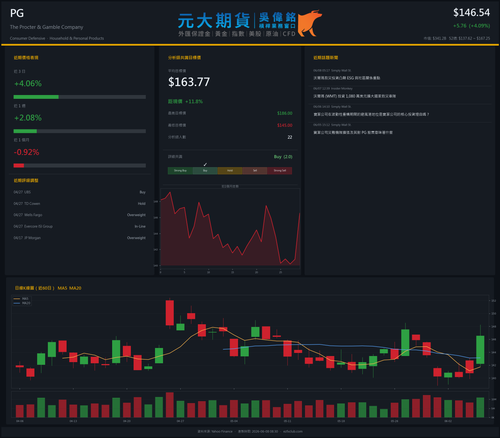Screen dimensions: 500x438
Task: Click the 04/27 UBS rating row
Action: click(x=80, y=192)
